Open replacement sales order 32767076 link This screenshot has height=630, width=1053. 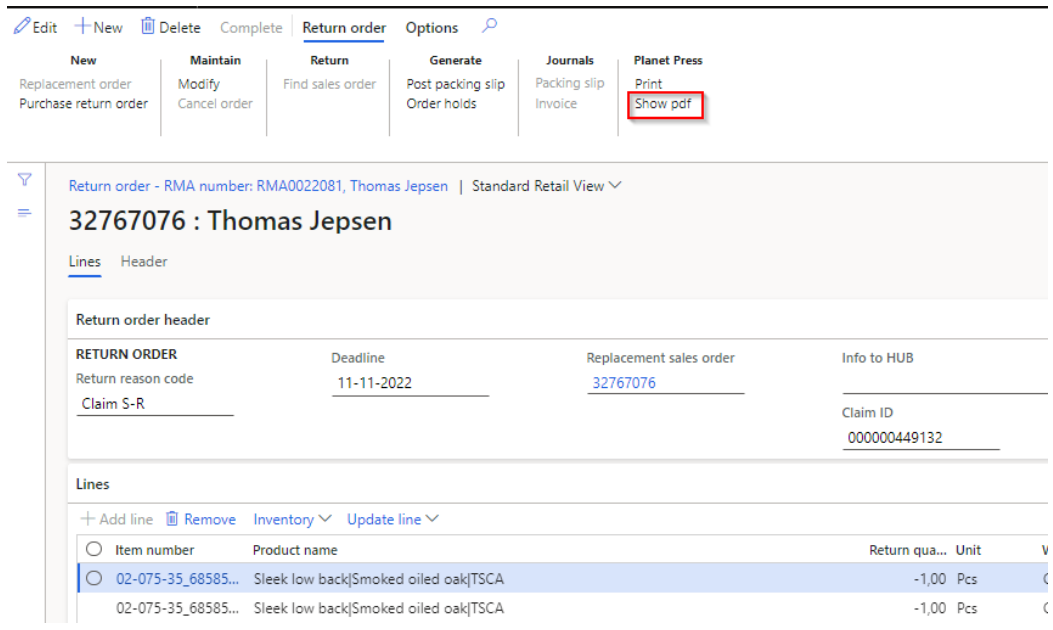[624, 383]
